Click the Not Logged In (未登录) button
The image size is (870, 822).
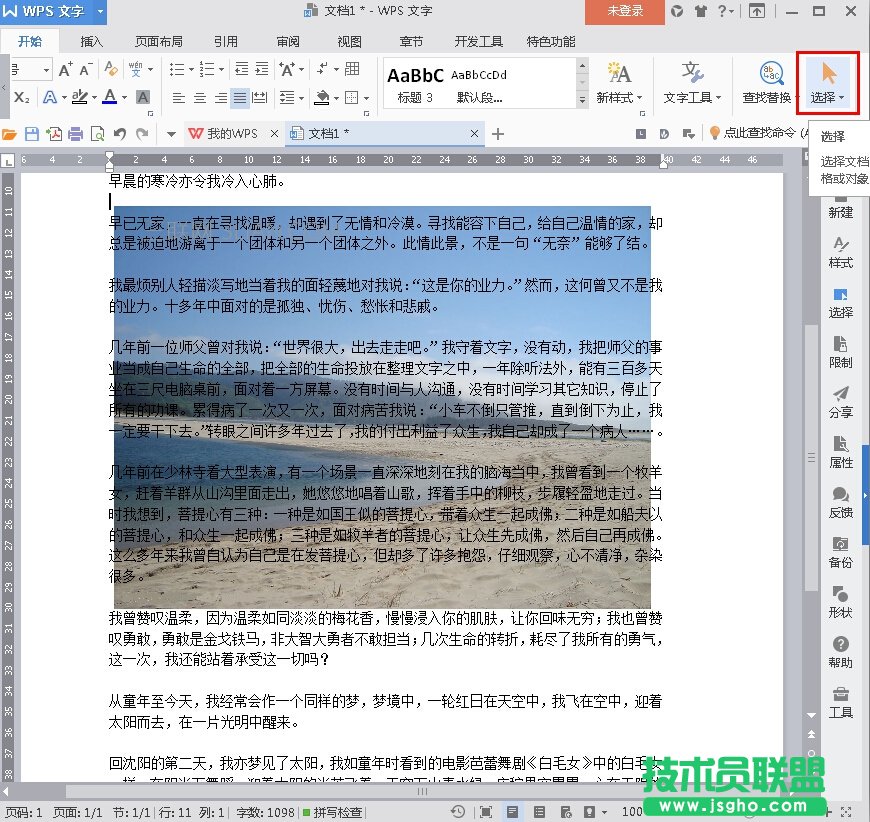626,11
